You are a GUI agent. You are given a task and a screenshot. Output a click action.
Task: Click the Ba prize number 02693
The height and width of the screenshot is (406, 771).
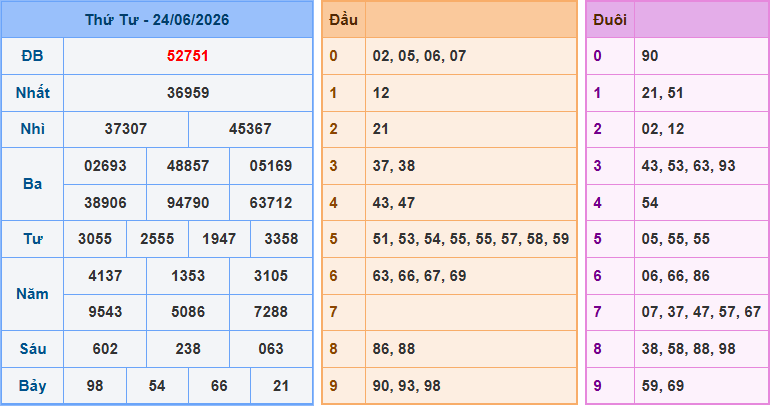click(x=105, y=166)
